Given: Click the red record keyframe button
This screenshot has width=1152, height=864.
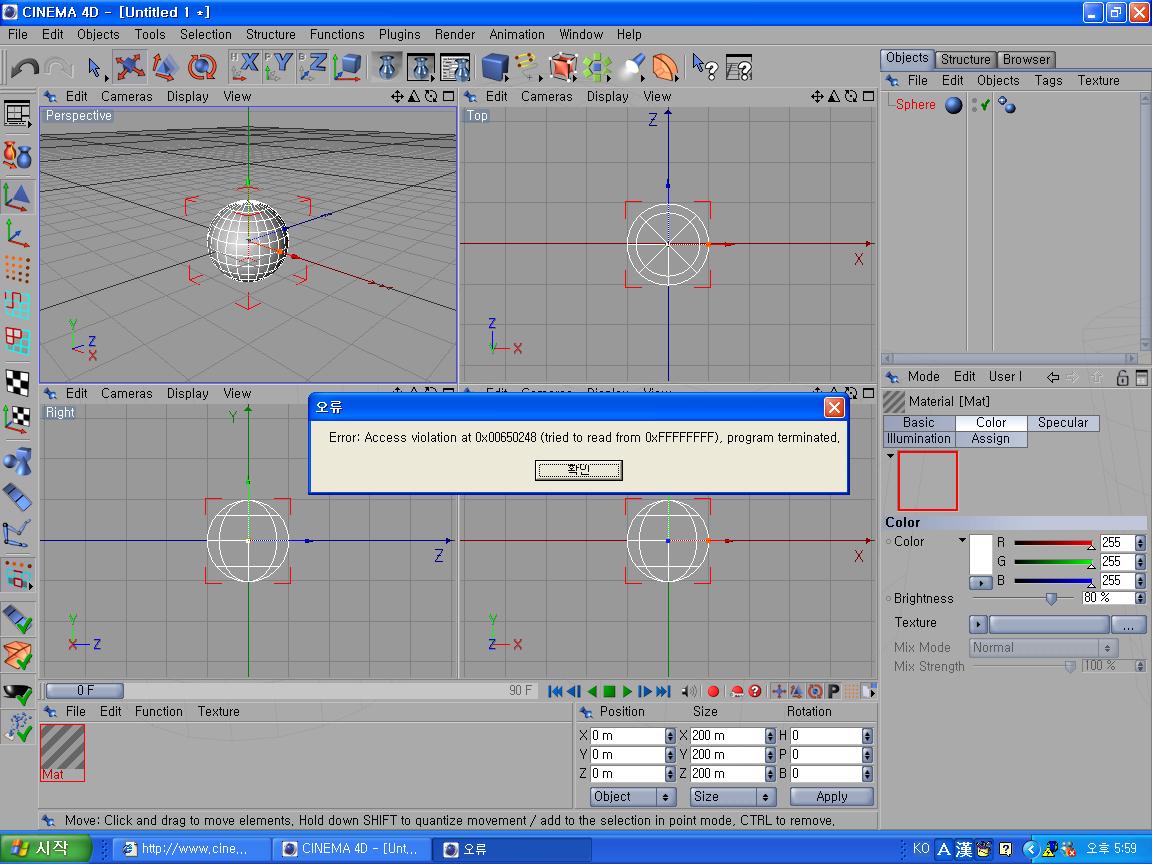Looking at the screenshot, I should click(x=713, y=691).
